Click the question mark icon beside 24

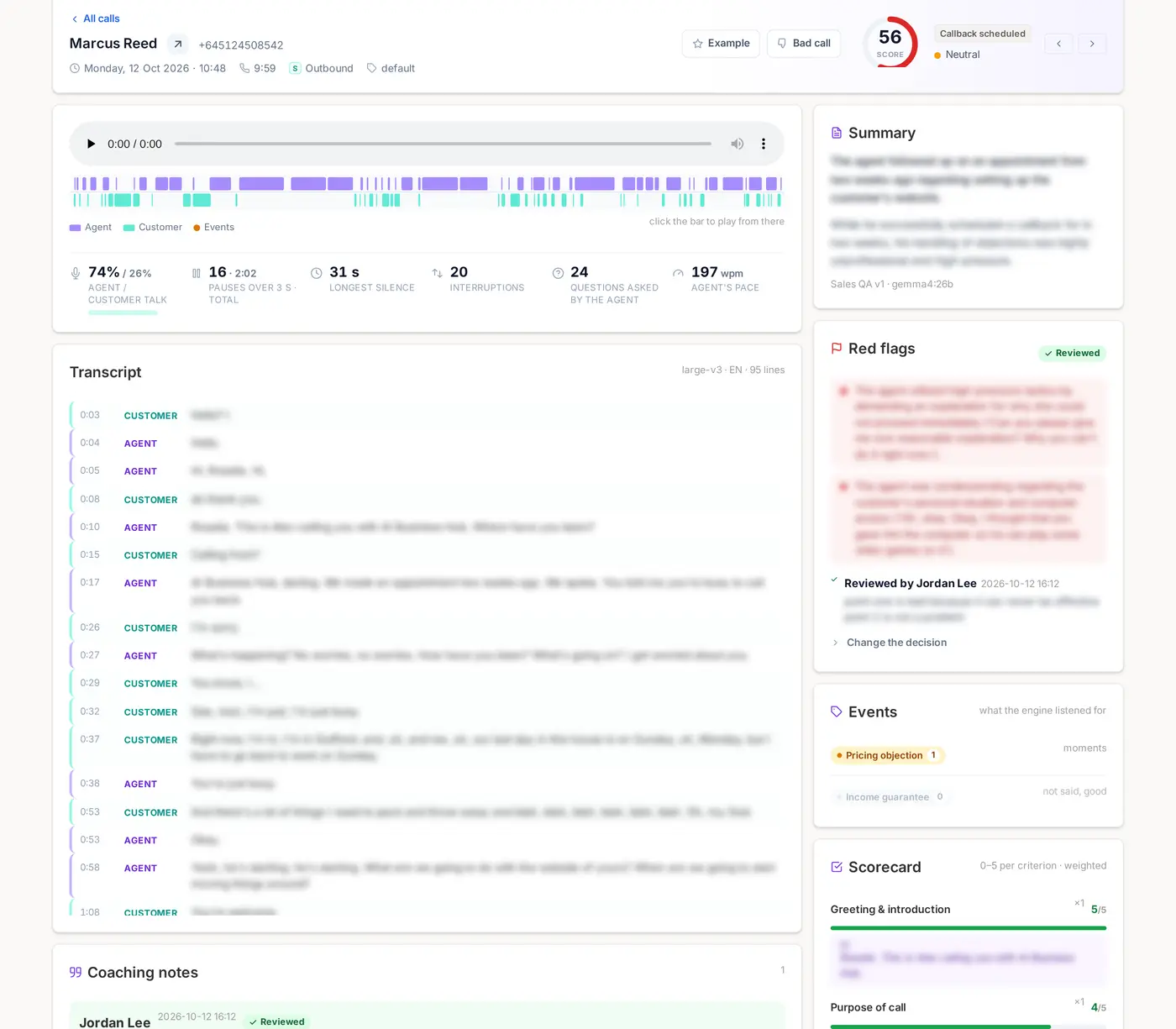click(x=558, y=273)
